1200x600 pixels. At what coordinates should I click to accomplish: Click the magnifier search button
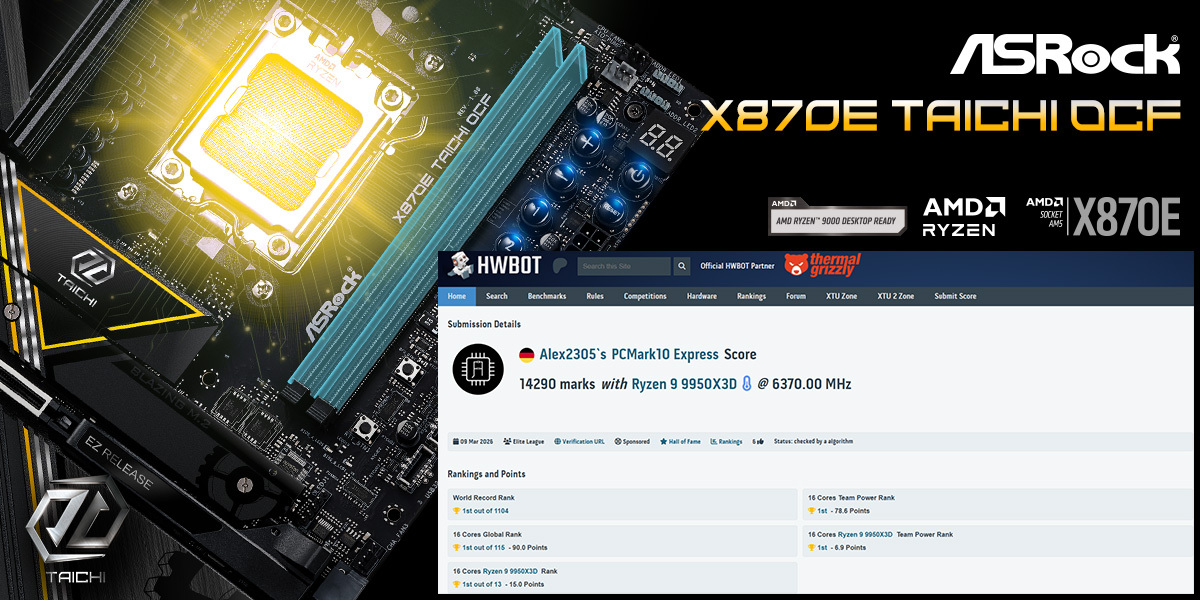tap(682, 266)
